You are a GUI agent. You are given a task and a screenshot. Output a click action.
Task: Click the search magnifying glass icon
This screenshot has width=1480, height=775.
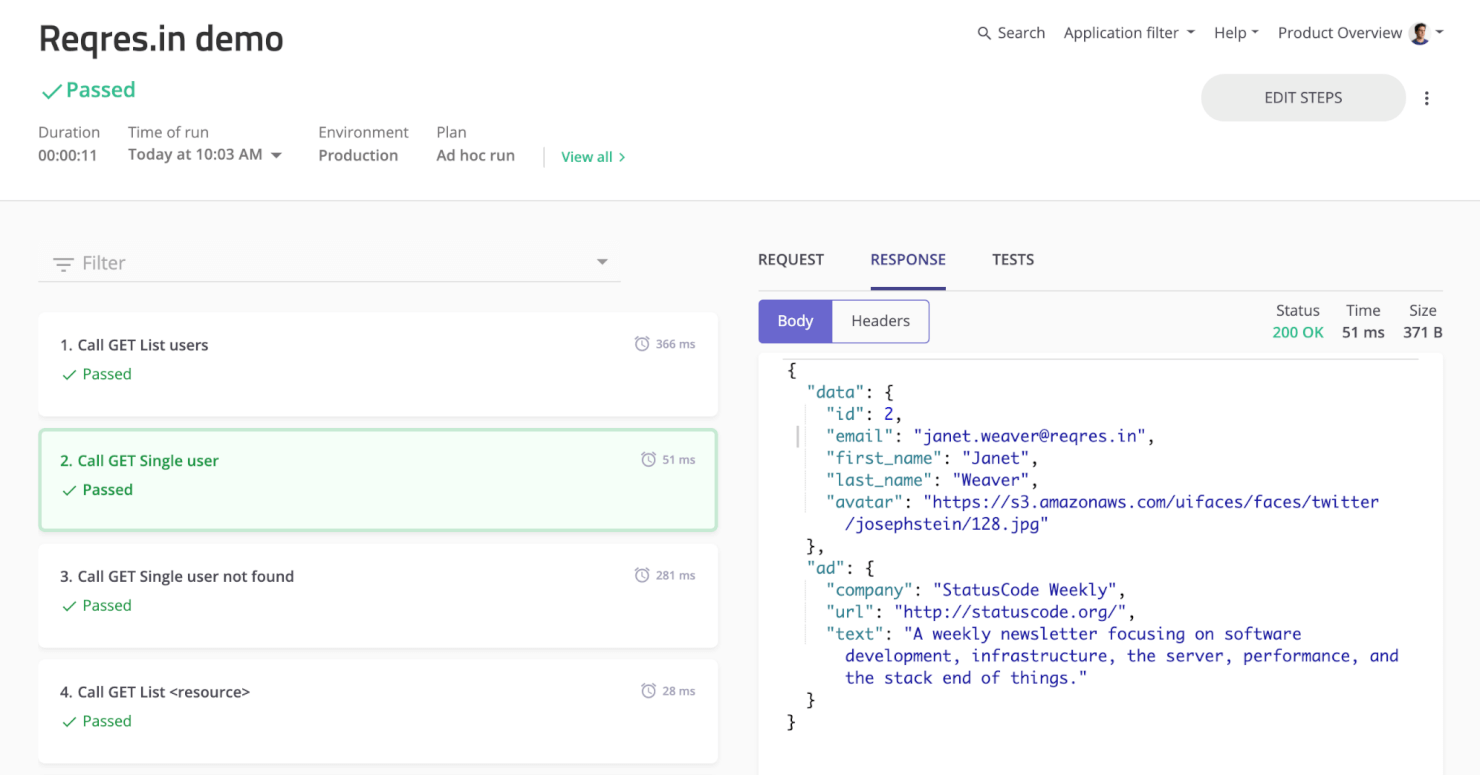click(x=983, y=32)
